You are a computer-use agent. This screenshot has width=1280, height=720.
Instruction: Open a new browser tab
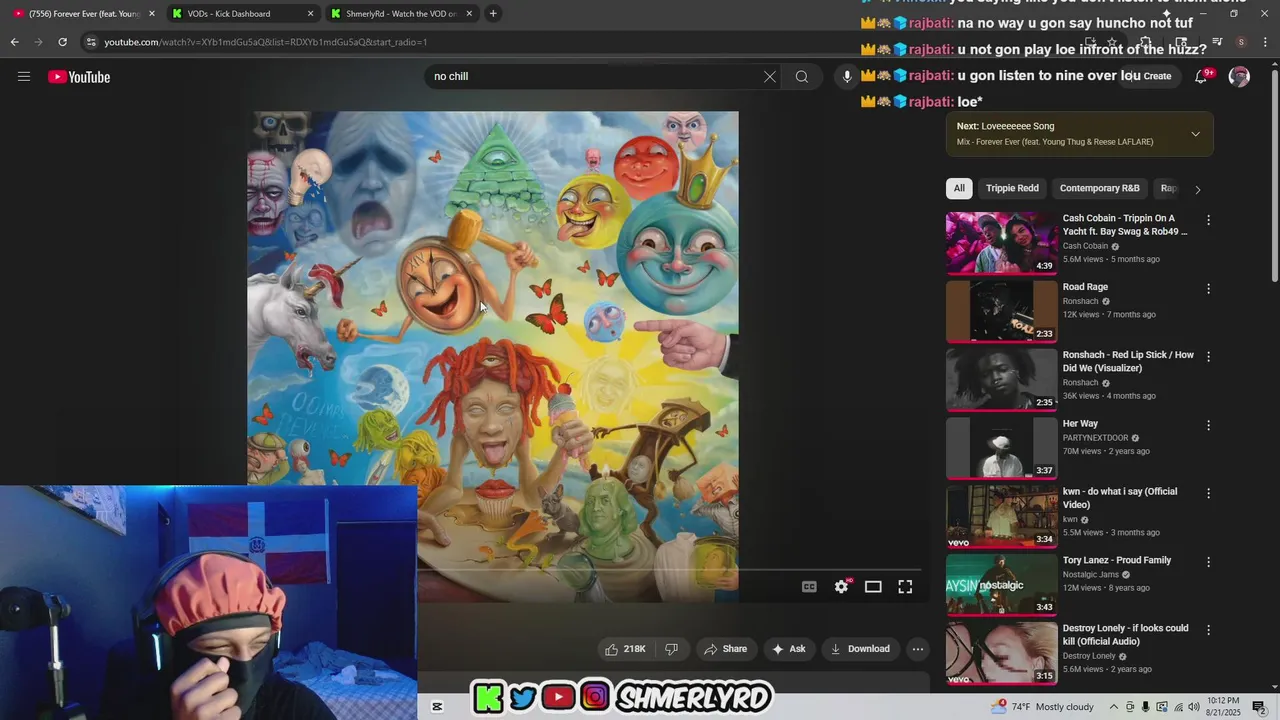click(x=493, y=14)
